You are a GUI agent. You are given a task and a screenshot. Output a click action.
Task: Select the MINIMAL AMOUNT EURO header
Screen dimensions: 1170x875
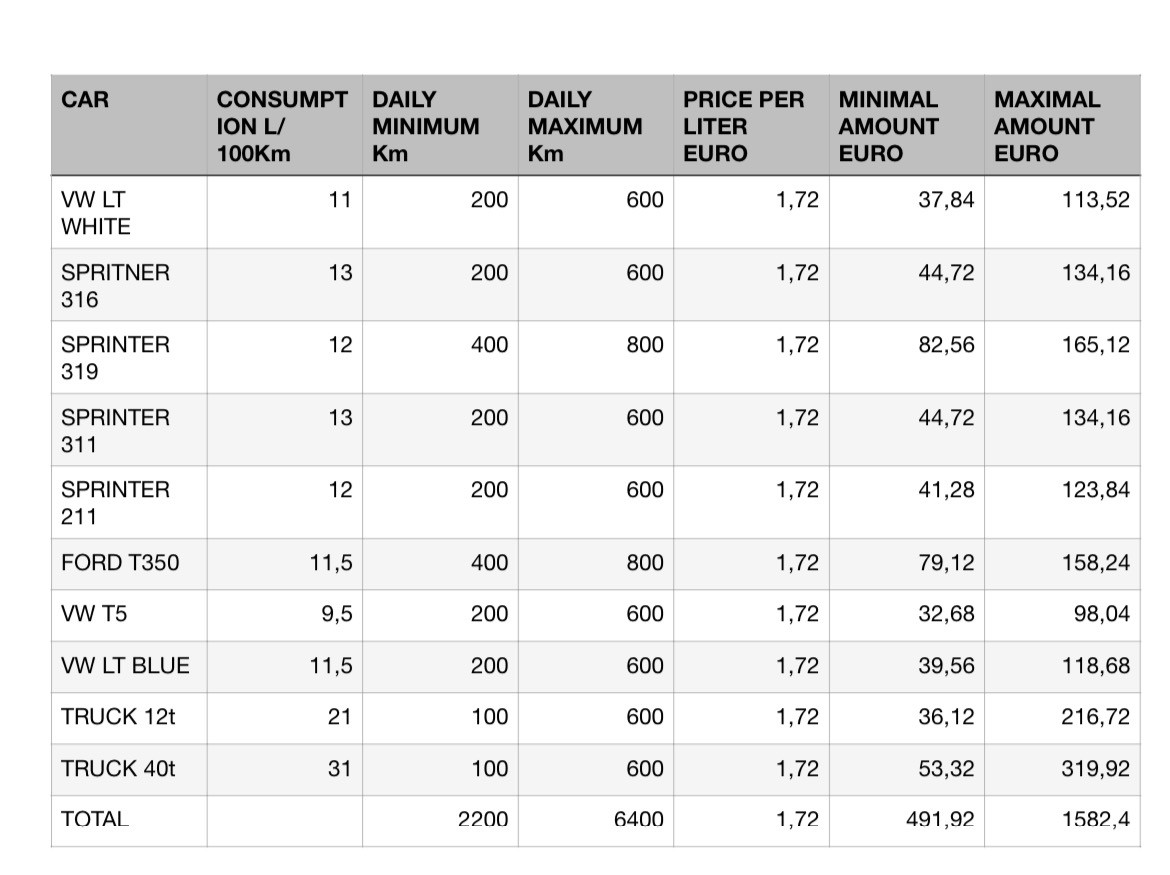pos(907,125)
